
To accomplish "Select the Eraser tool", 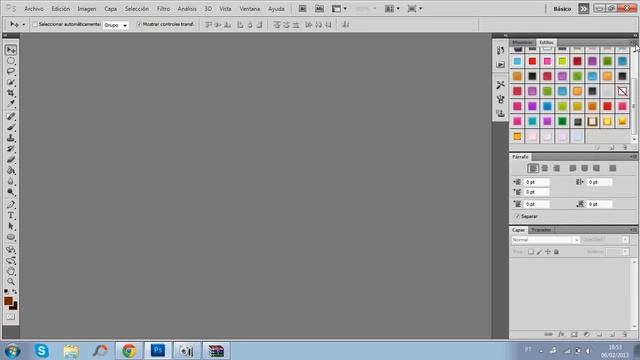I will coord(11,159).
